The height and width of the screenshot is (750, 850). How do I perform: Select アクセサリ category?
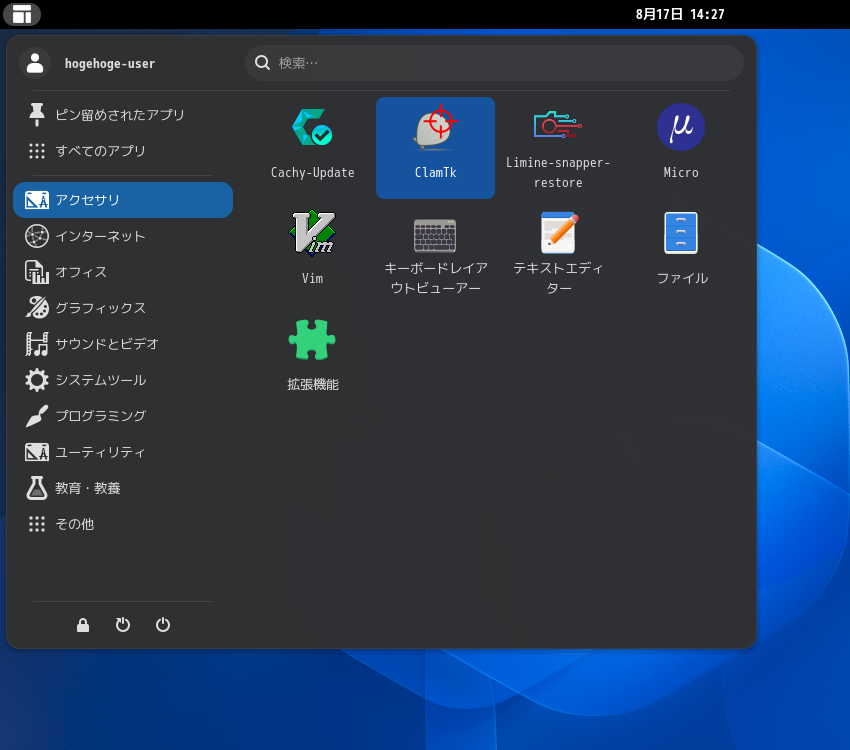point(123,200)
